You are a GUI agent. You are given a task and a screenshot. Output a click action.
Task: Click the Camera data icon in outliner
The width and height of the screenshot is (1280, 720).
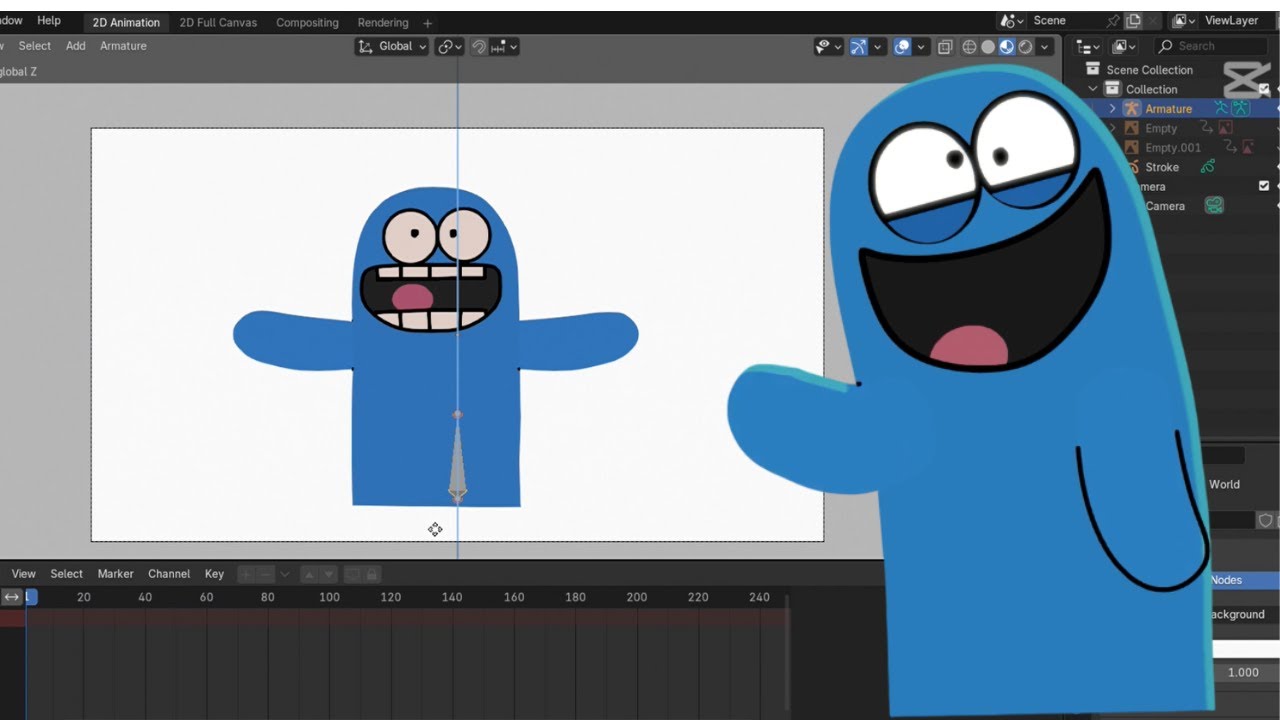1214,206
